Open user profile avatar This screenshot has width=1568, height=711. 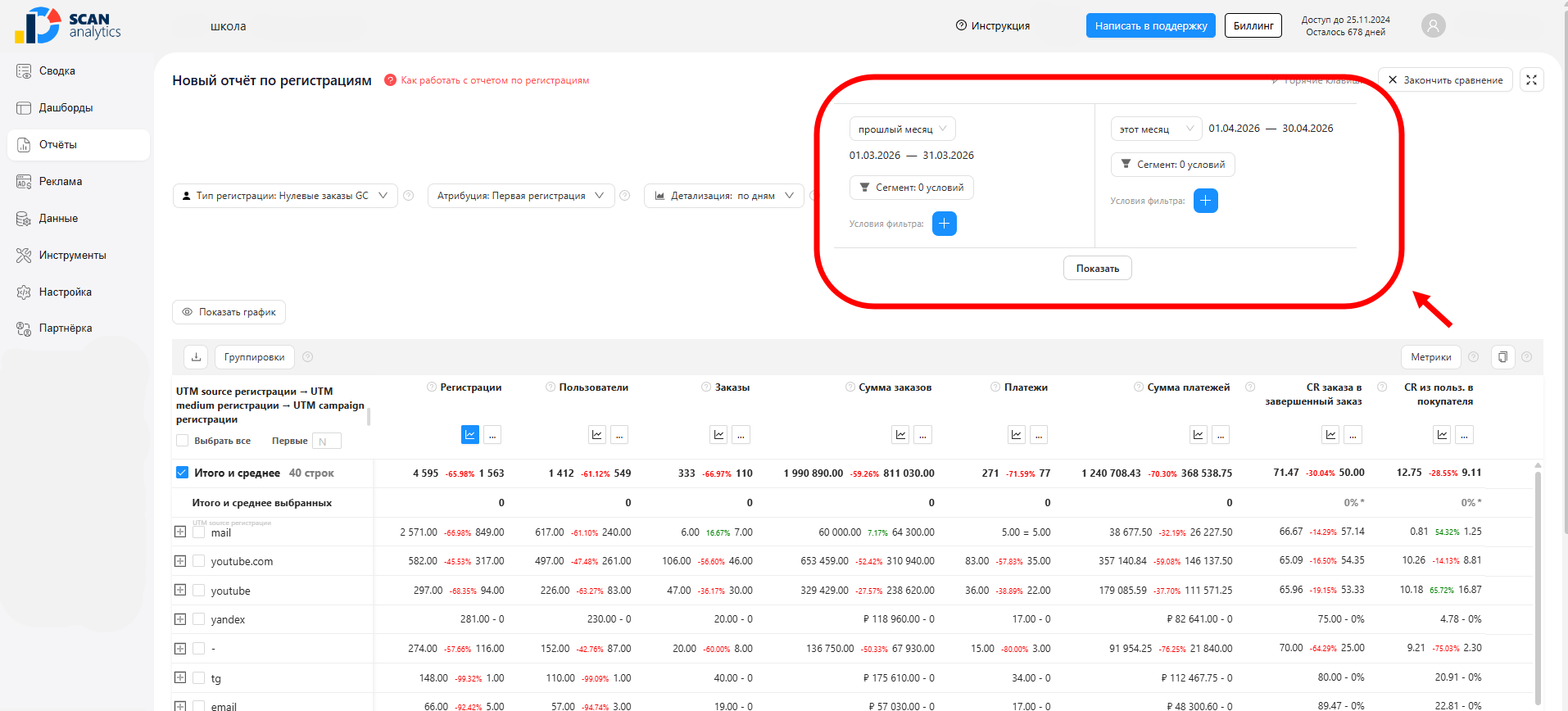[x=1433, y=25]
